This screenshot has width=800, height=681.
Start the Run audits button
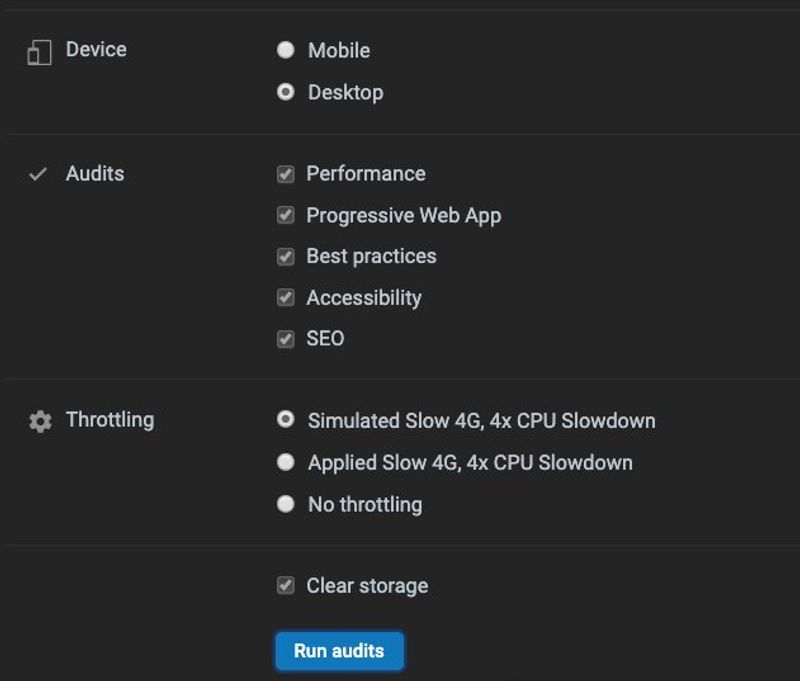point(340,651)
